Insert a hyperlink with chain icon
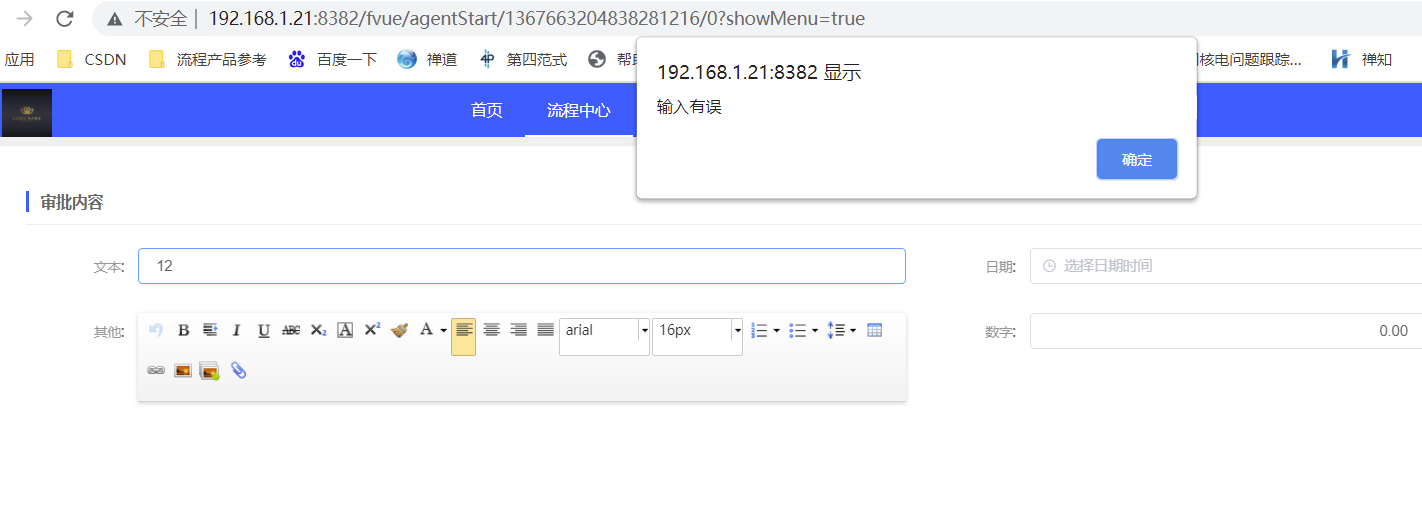This screenshot has height=524, width=1422. pos(156,370)
